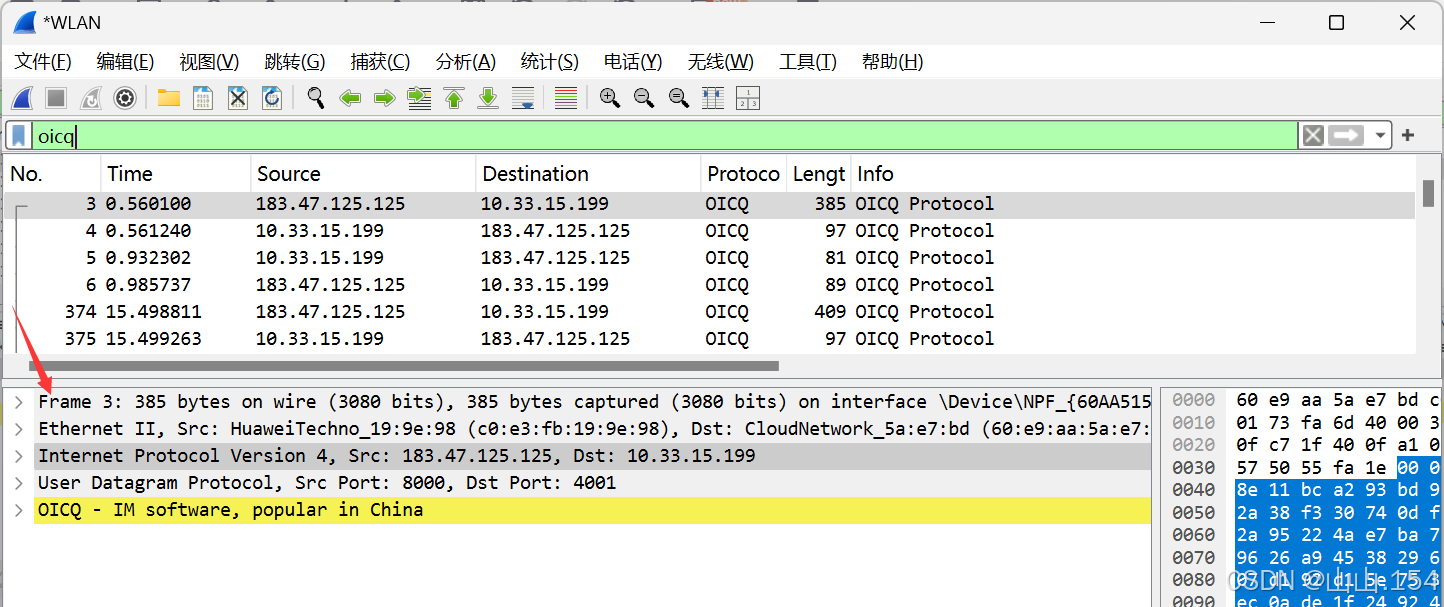
Task: Open the 帮助(H) menu
Action: click(893, 62)
